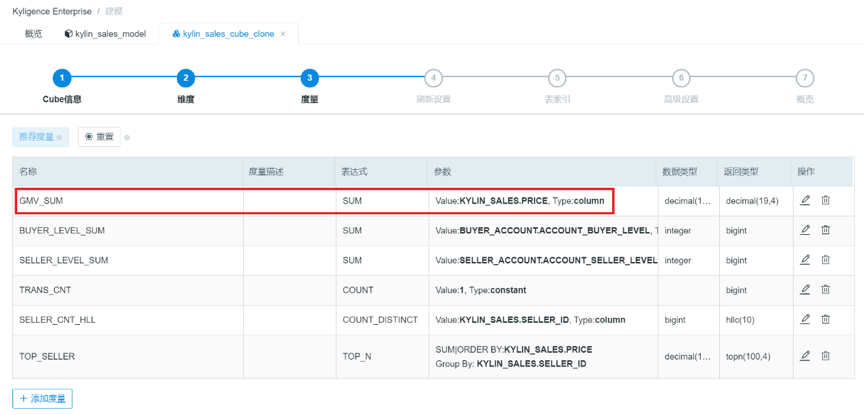This screenshot has height=415, width=864.
Task: Edit the BUYER_LEVEL_SUM measure
Action: click(x=805, y=230)
